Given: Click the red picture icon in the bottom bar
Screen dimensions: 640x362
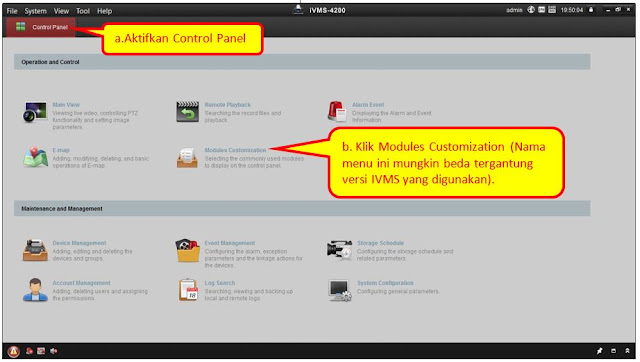Looking at the screenshot, I should pyautogui.click(x=41, y=351).
